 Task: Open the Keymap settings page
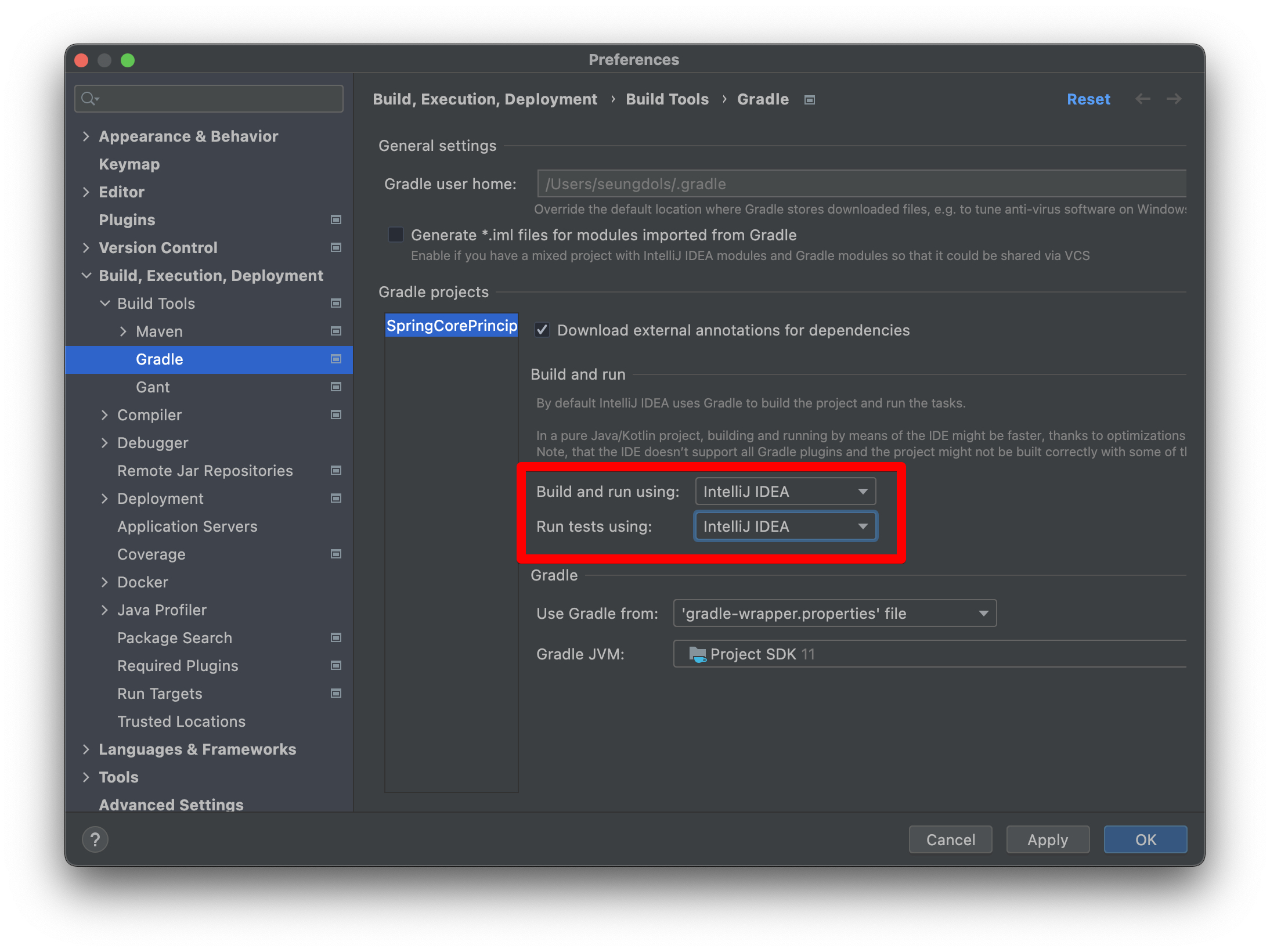pos(129,164)
